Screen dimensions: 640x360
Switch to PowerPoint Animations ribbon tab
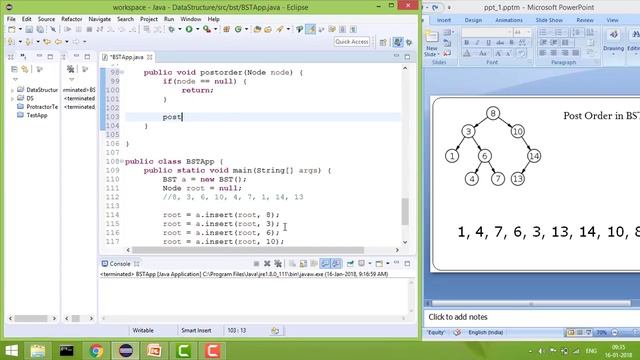(x=509, y=20)
